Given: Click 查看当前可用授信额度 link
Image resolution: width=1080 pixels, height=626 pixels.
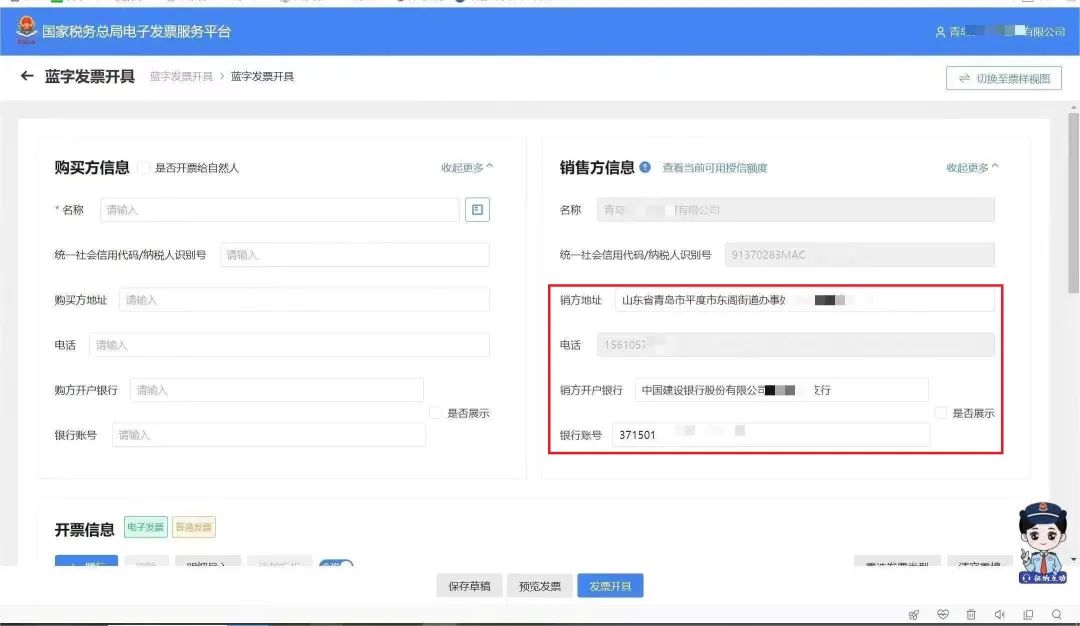Looking at the screenshot, I should [x=715, y=167].
